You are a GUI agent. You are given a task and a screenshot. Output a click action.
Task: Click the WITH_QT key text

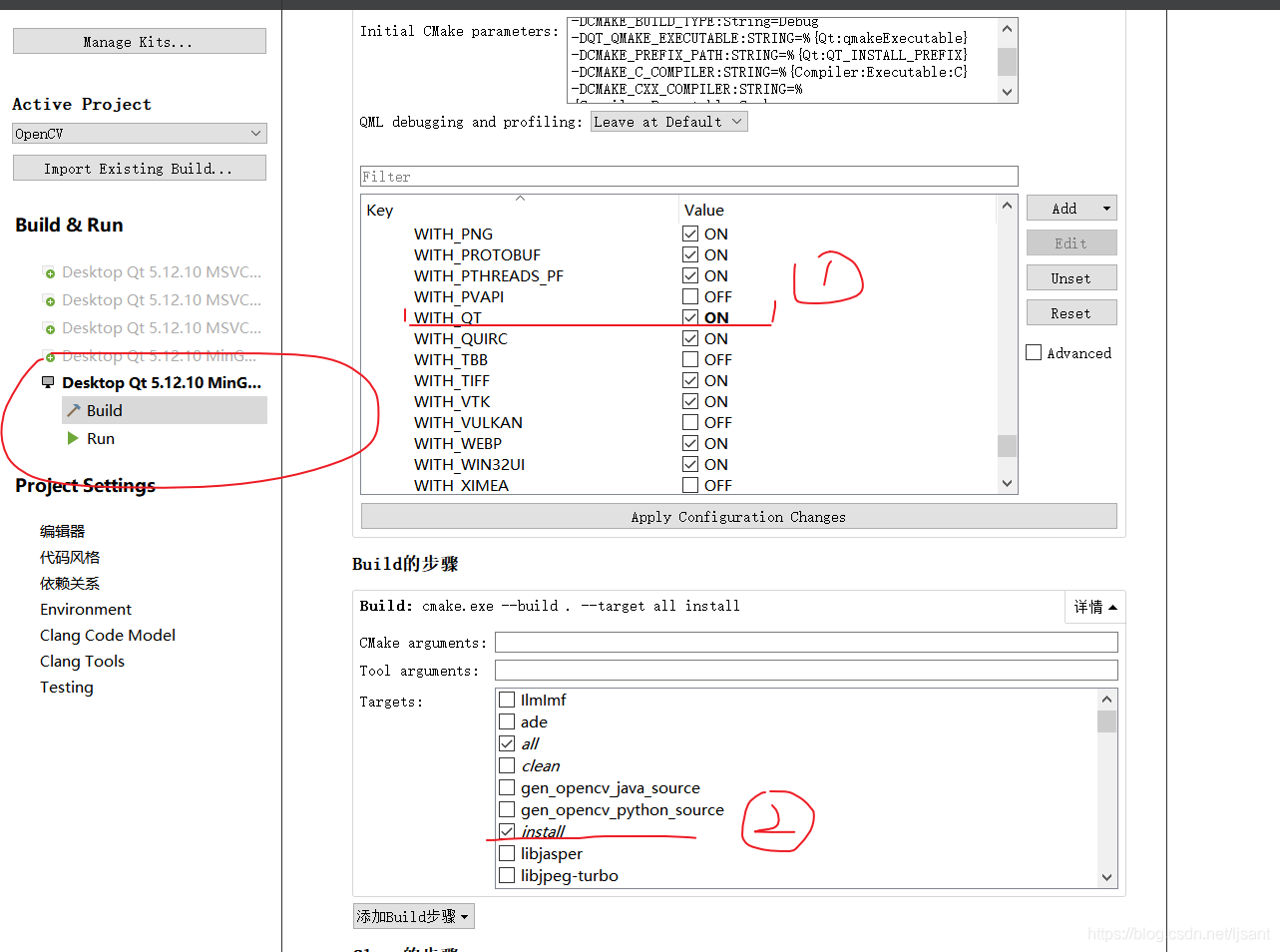click(448, 317)
